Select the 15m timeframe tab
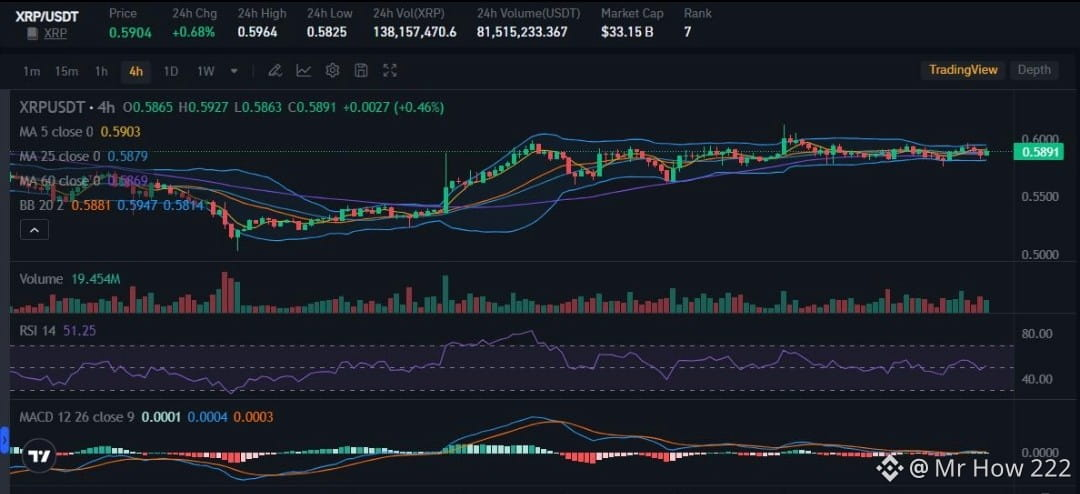 click(x=67, y=71)
